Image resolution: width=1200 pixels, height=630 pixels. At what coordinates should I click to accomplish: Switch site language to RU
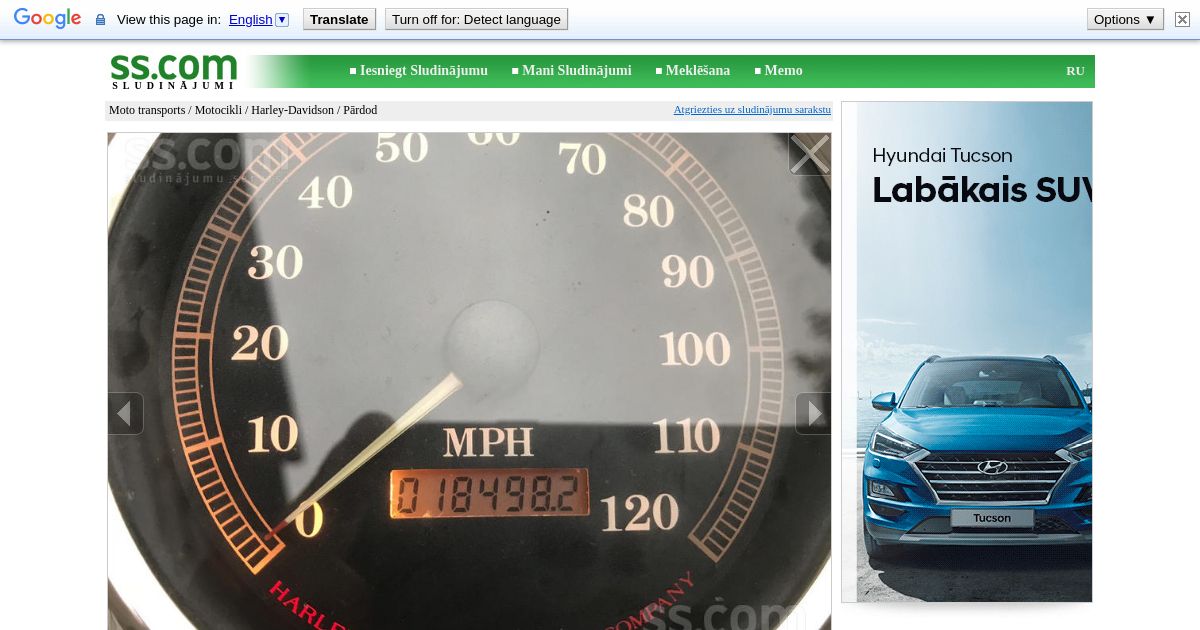click(1075, 71)
